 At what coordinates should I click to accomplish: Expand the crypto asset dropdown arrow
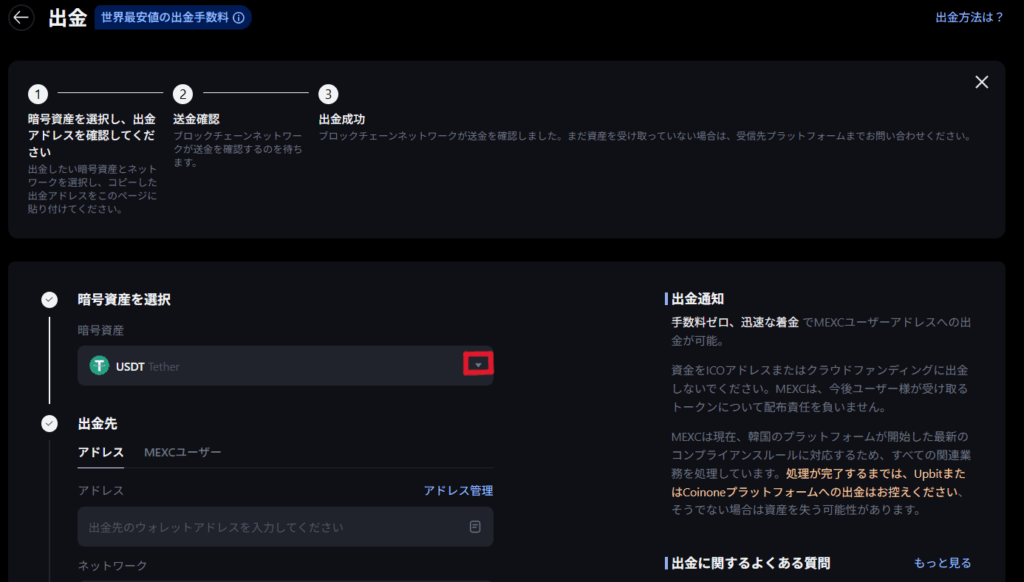[478, 365]
